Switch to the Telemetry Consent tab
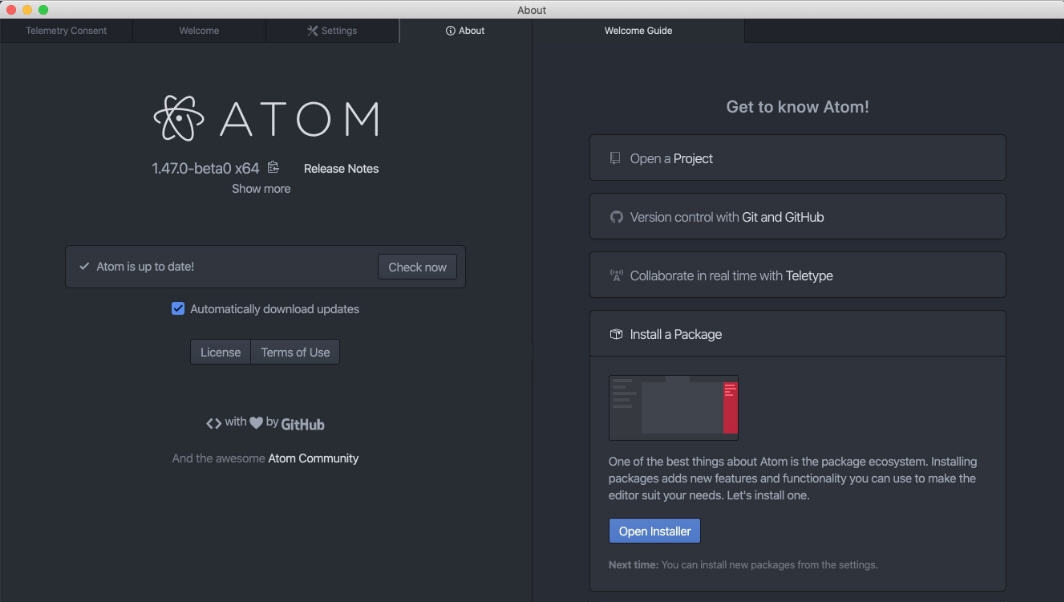Image resolution: width=1064 pixels, height=602 pixels. [66, 30]
